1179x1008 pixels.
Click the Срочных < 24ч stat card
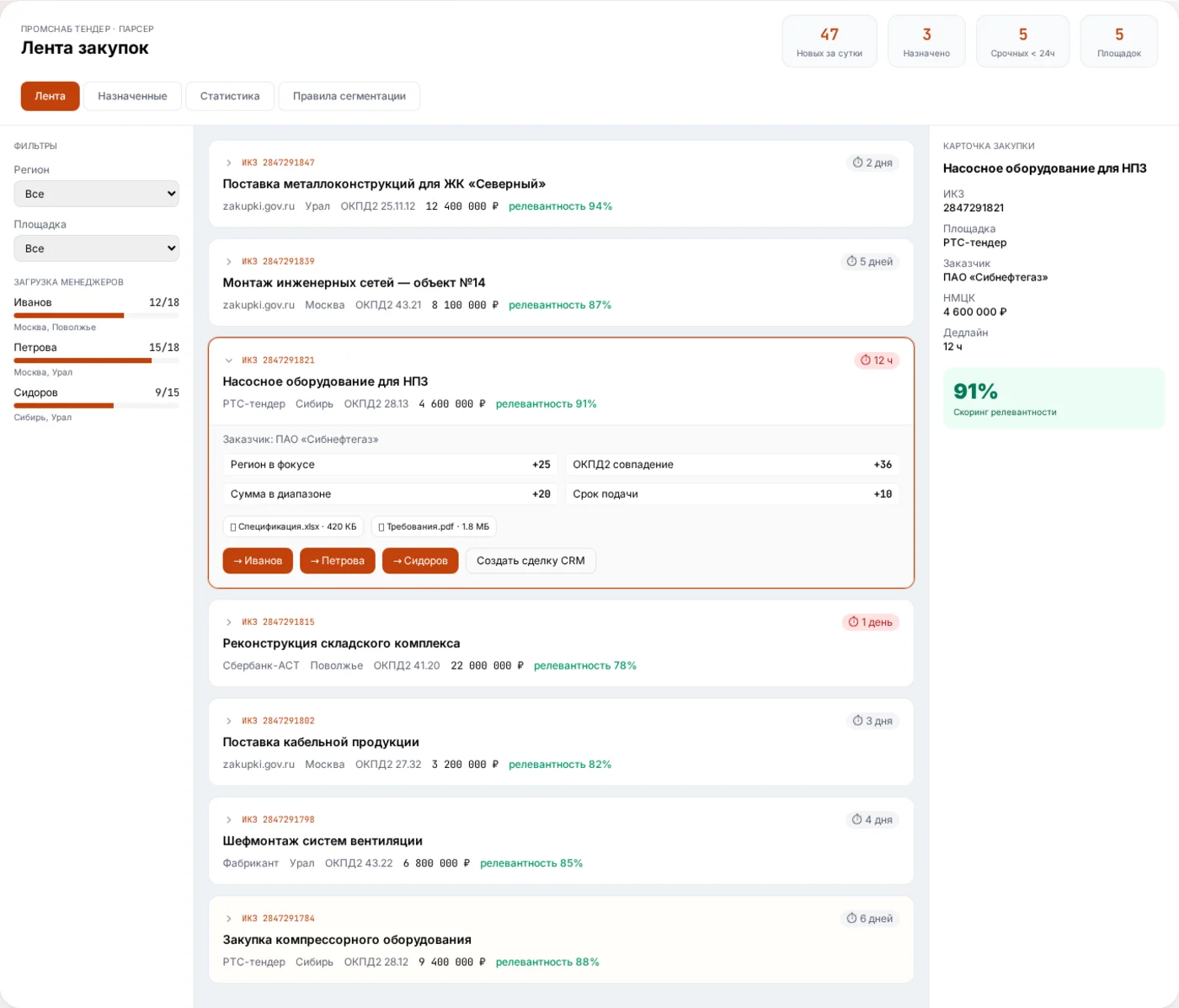[1022, 41]
